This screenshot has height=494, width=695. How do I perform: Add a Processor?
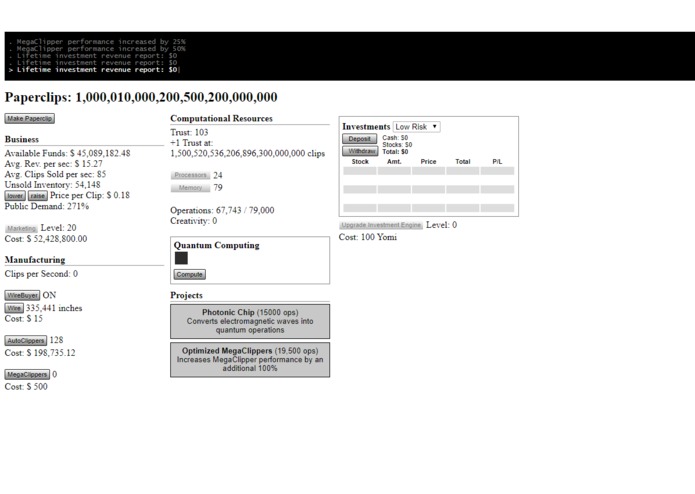(190, 175)
